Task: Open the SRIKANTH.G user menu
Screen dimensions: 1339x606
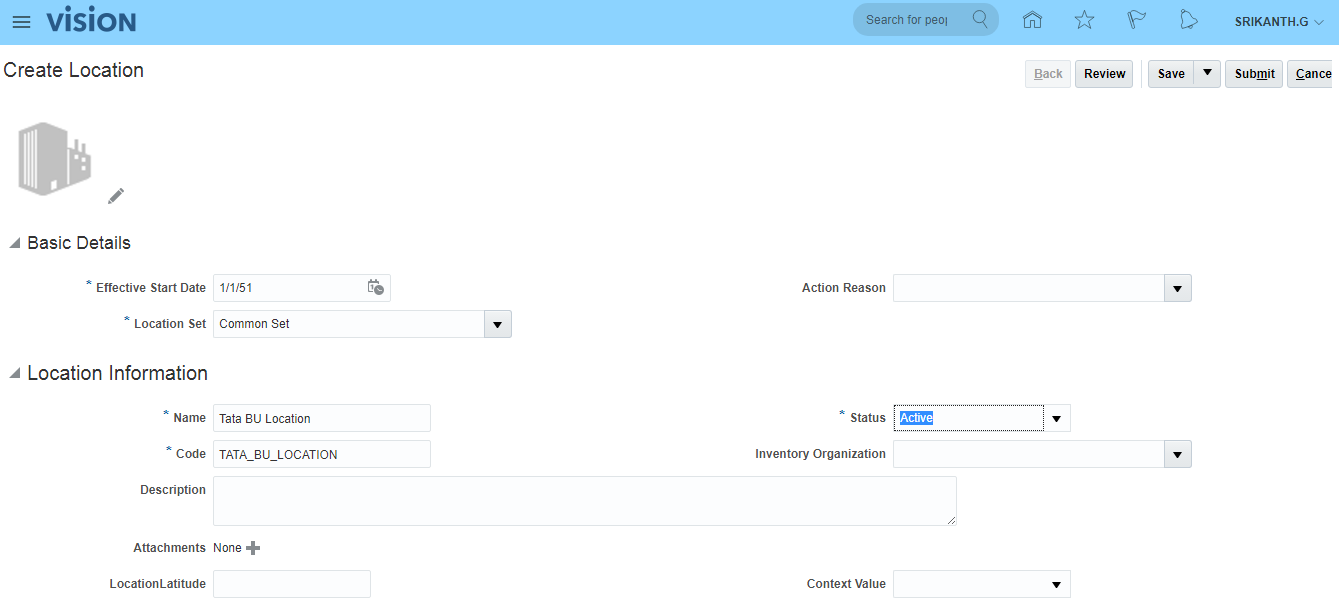Action: (1278, 21)
